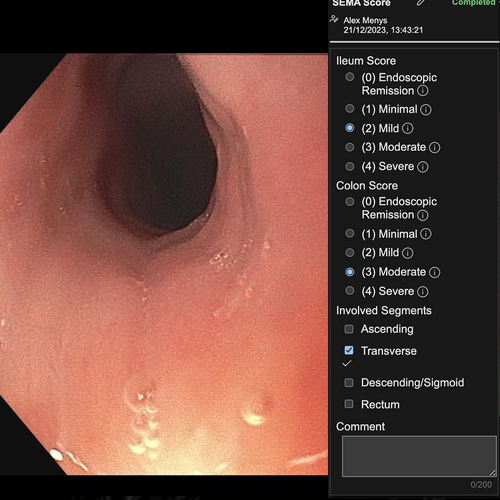Select Colon Score (3) Moderate radio
Viewport: 500px width, 500px height.
point(350,272)
